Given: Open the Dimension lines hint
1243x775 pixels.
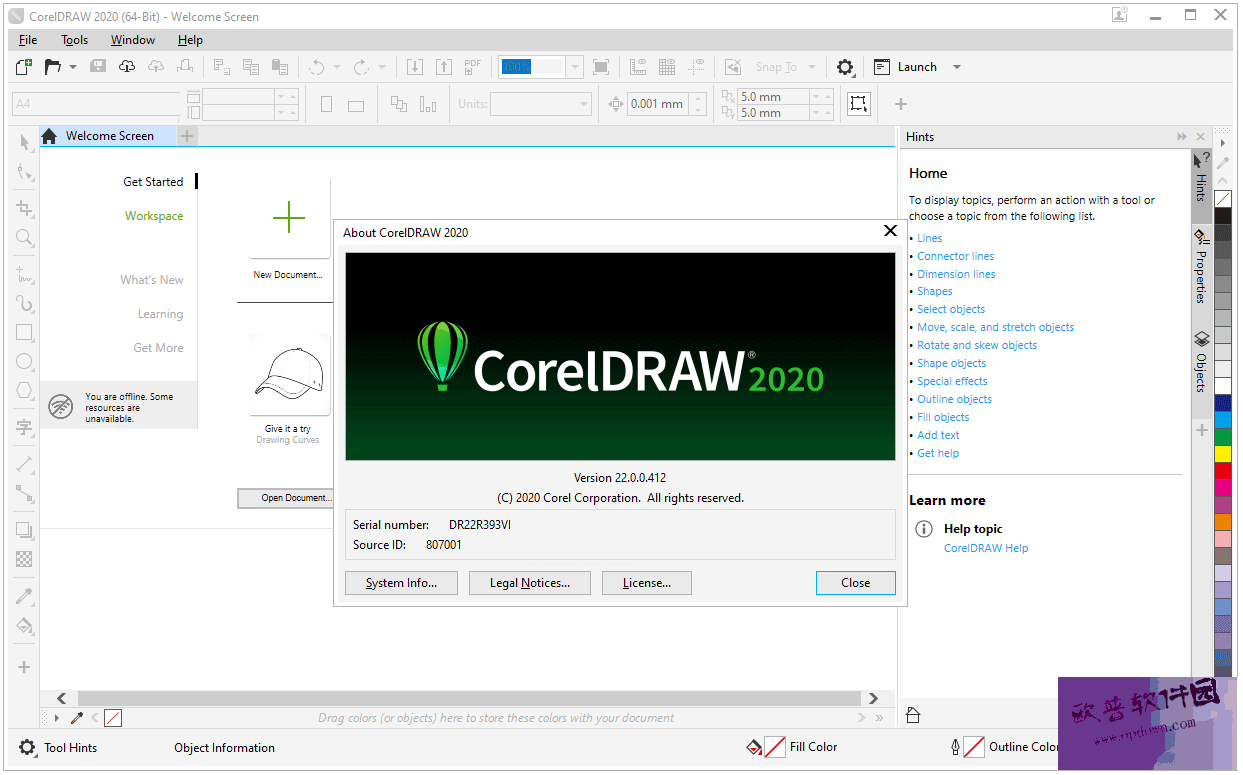Looking at the screenshot, I should [956, 274].
